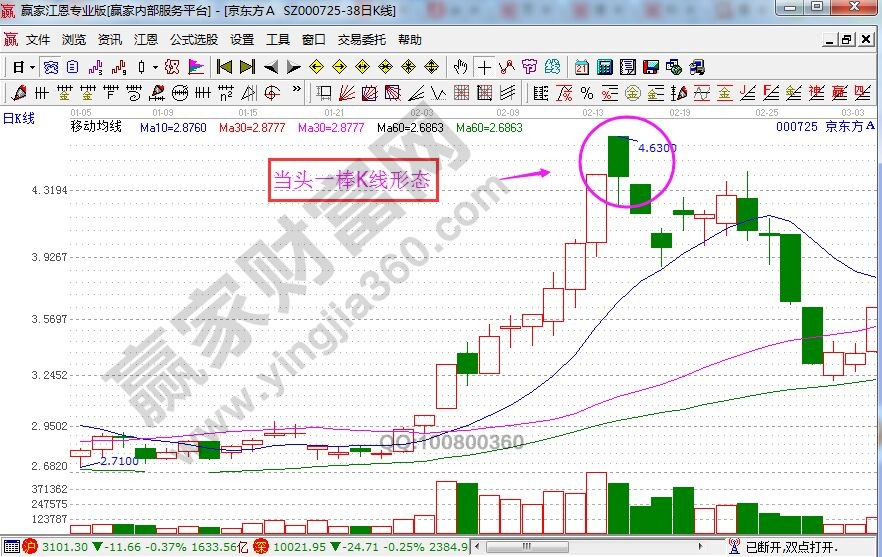
Task: Click the horizontal scrollbar at bottom
Action: click(x=600, y=547)
